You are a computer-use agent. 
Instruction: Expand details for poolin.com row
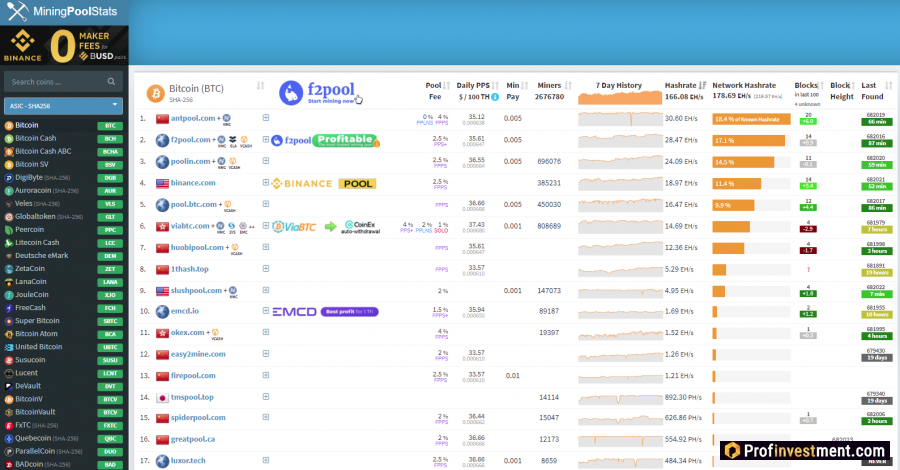(266, 161)
